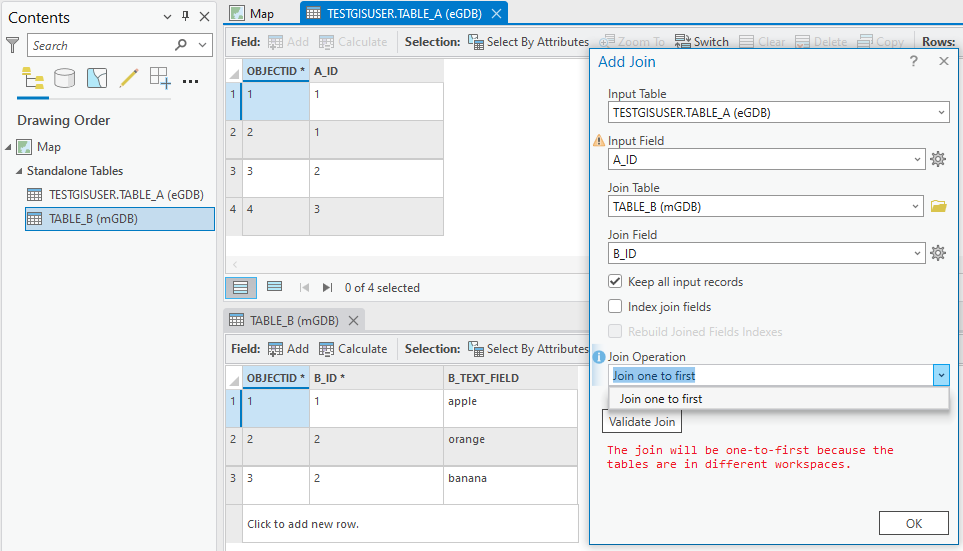
Task: Close the TABLE_B (mGDB) tab
Action: 353,320
